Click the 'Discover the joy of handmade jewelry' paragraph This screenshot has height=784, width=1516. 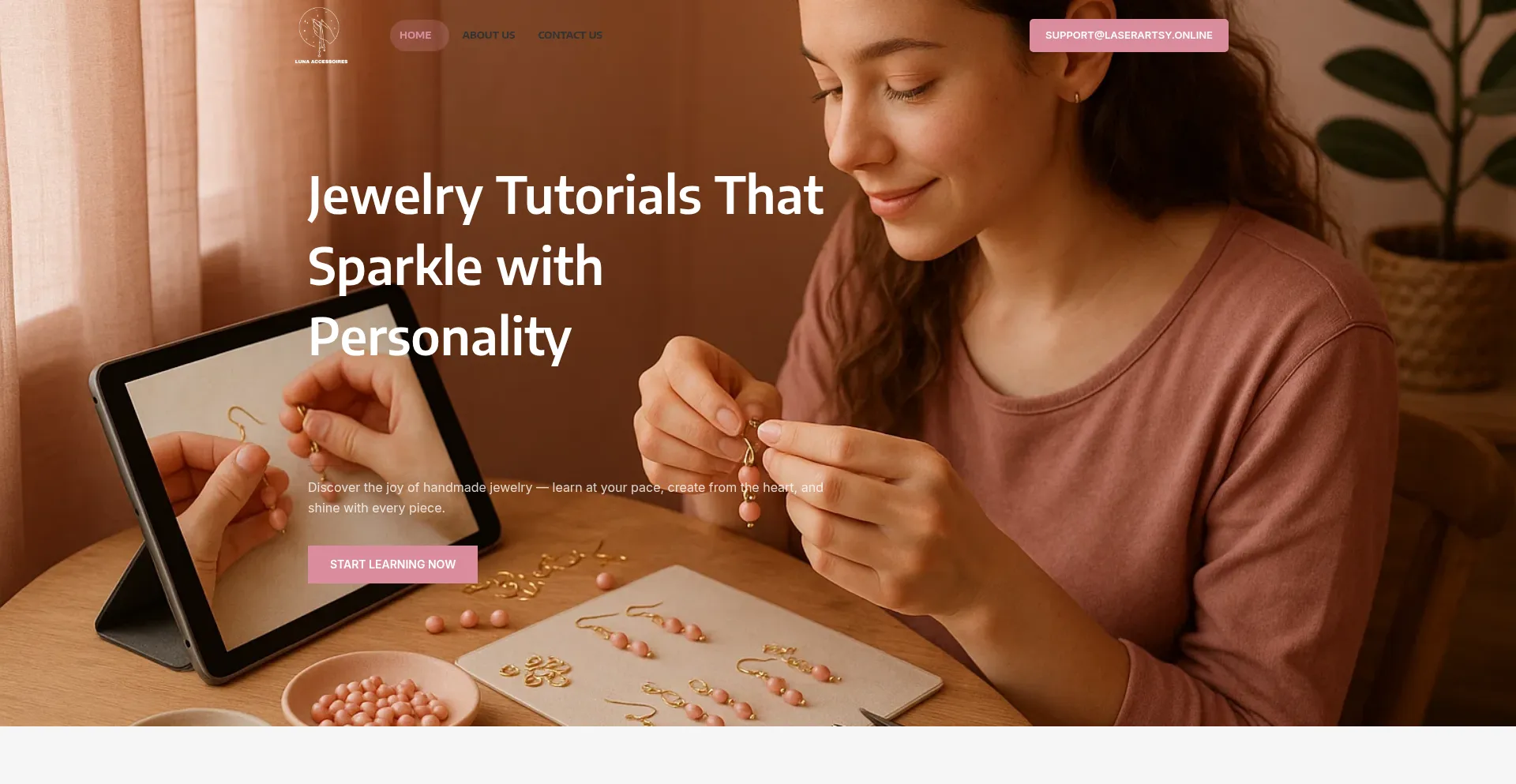tap(565, 497)
